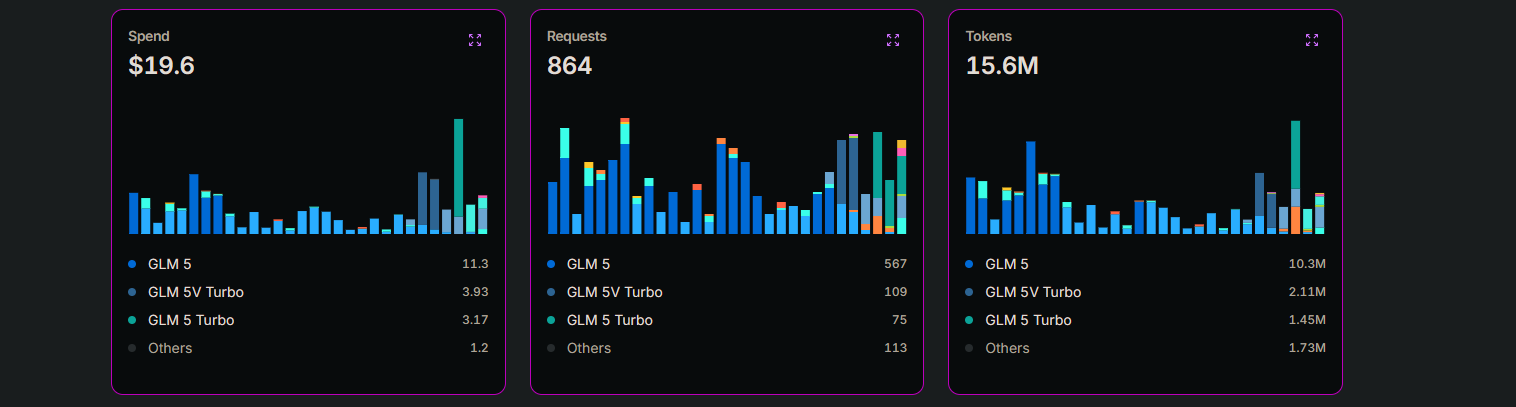Click the 864 total requests value

[x=569, y=66]
